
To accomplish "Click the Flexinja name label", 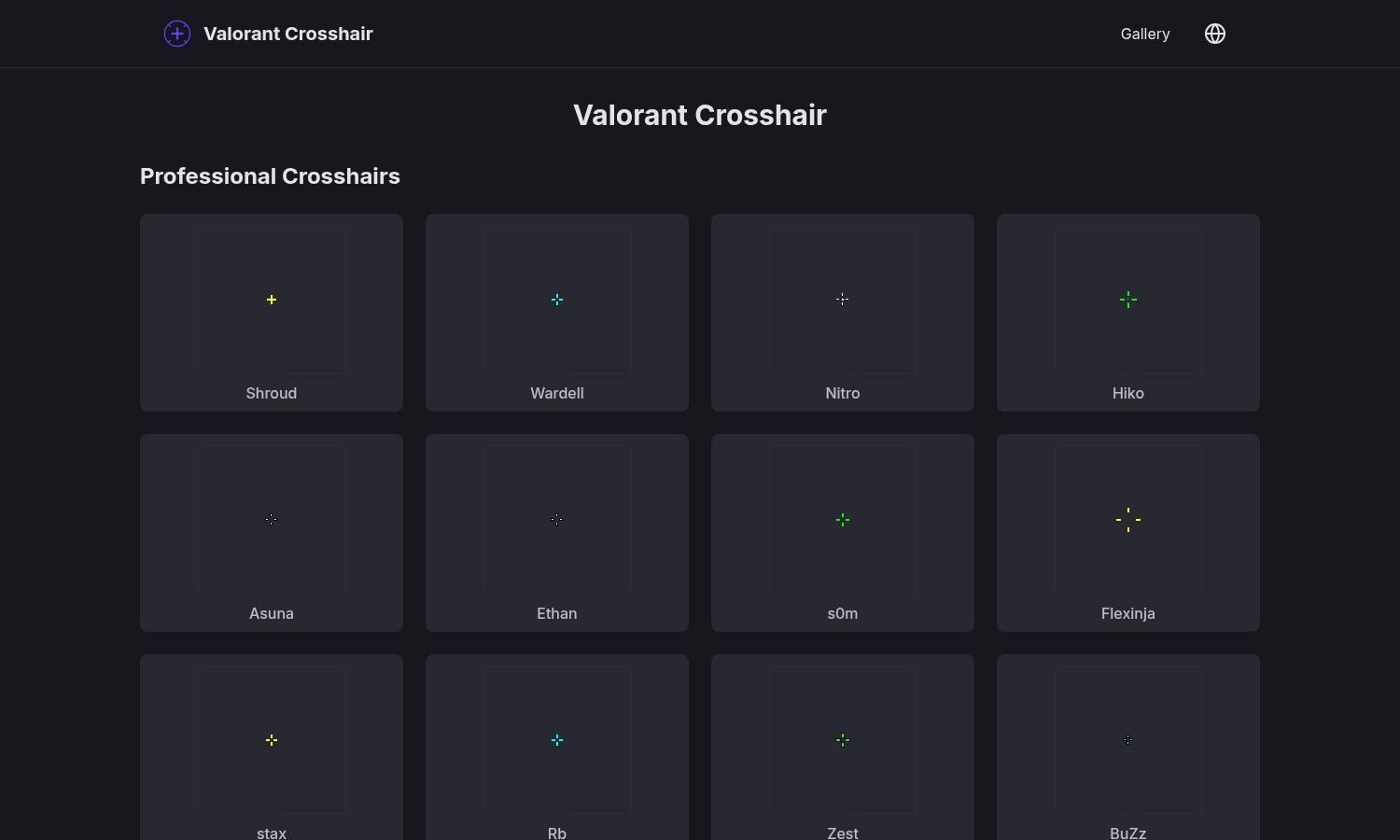I will (x=1128, y=613).
